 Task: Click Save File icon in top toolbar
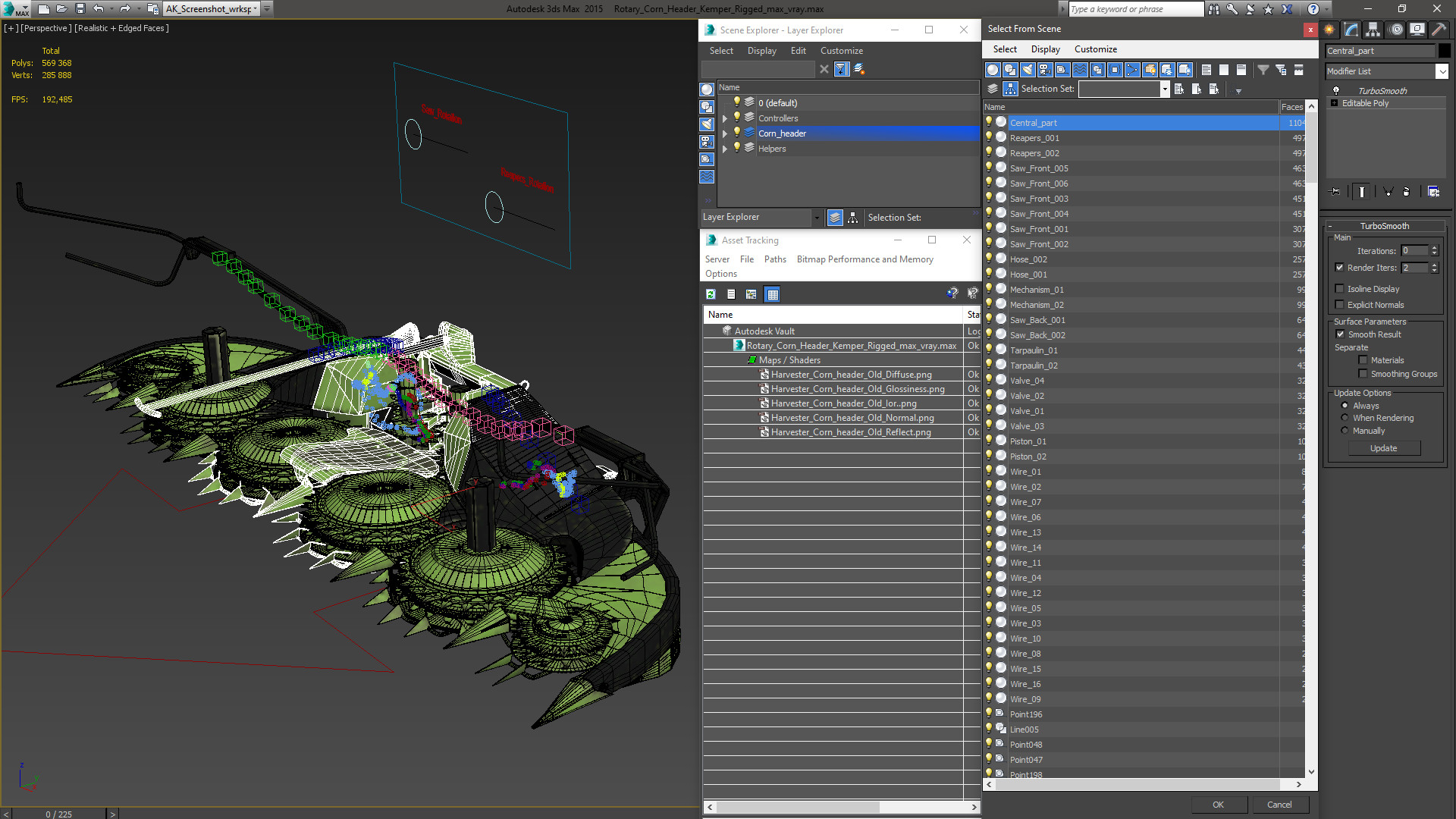[x=80, y=9]
